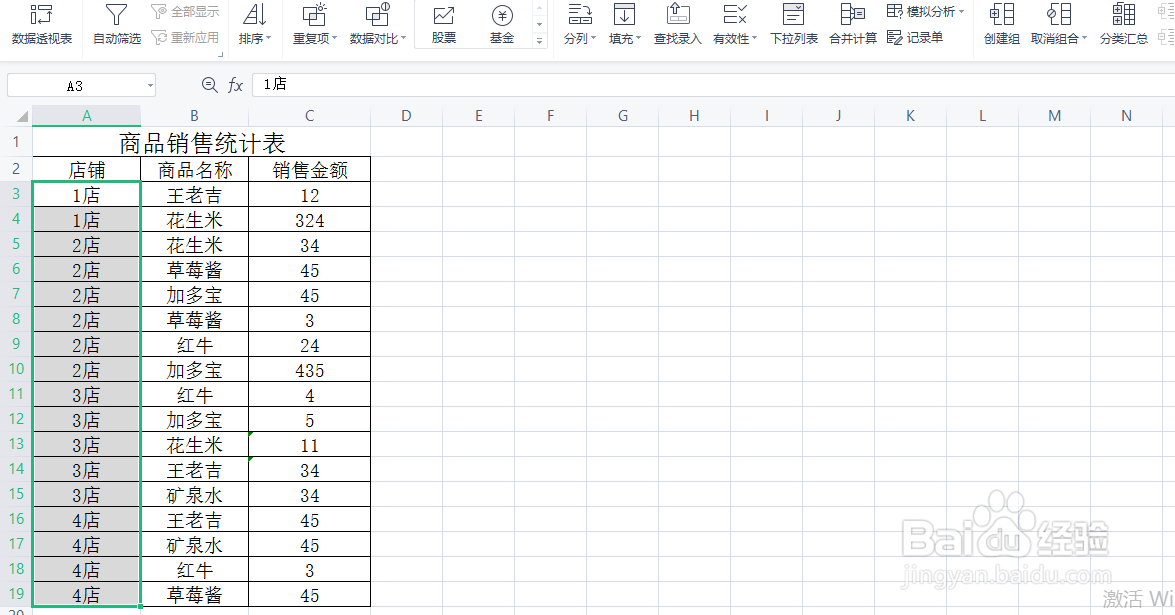Click 全部显示 show all
Image resolution: width=1175 pixels, height=615 pixels.
(x=185, y=12)
